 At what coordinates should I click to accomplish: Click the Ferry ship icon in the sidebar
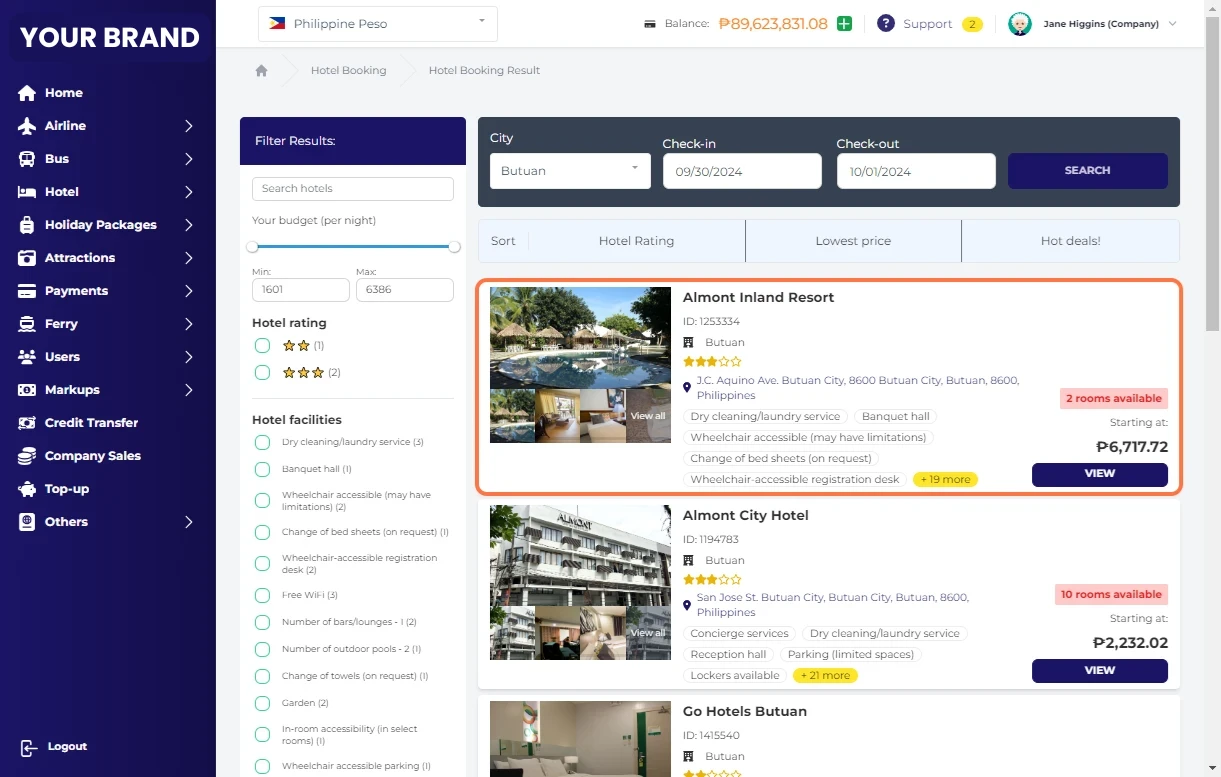pos(27,324)
